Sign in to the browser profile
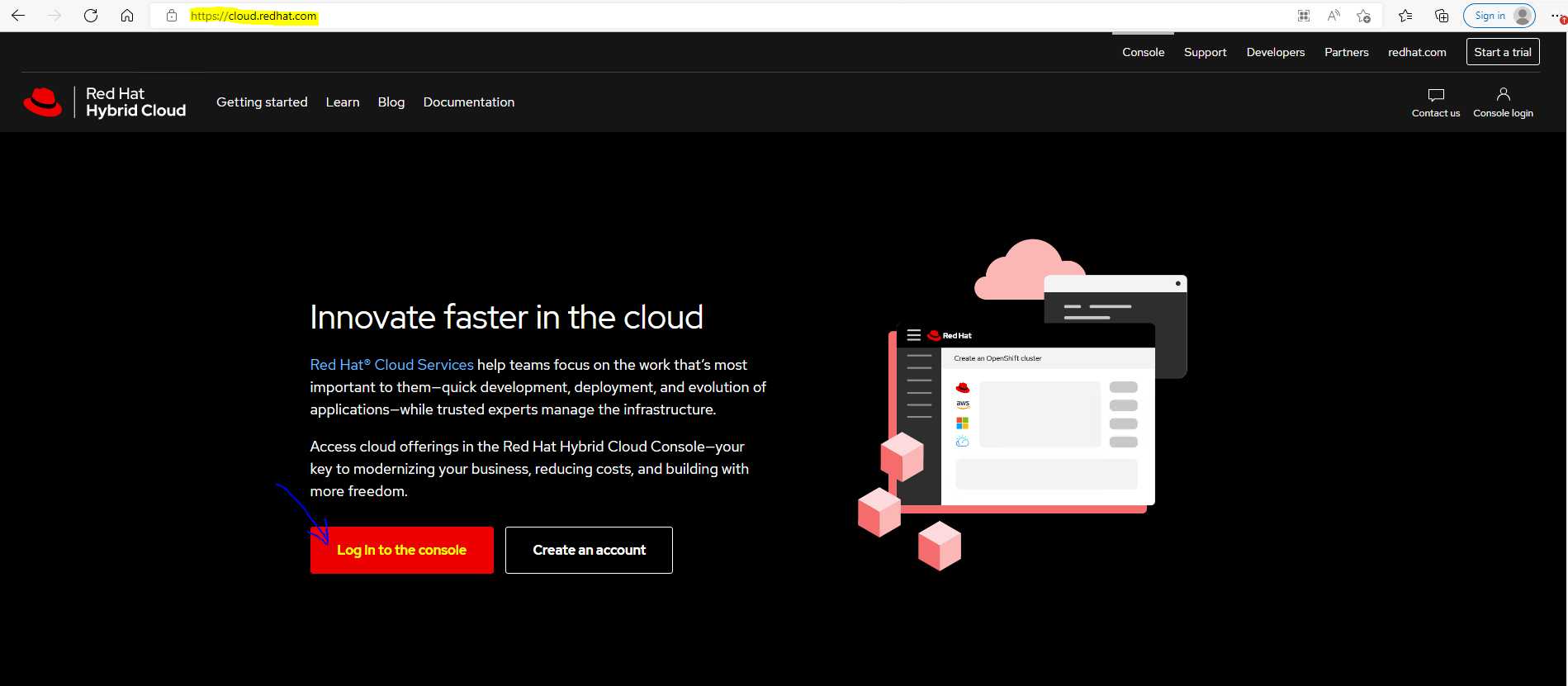The height and width of the screenshot is (686, 1568). pos(1499,16)
